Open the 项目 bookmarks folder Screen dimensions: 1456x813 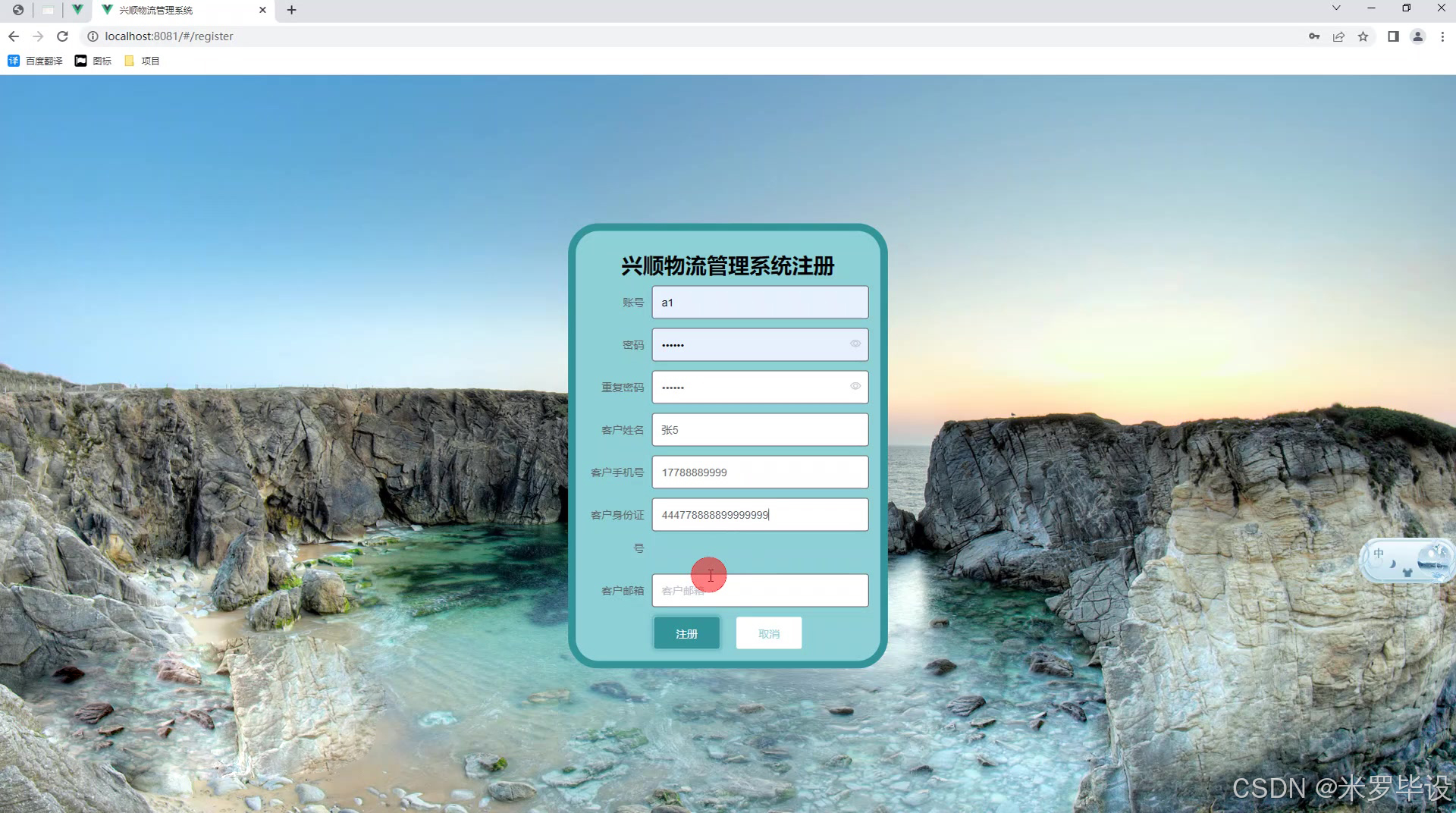coord(142,61)
